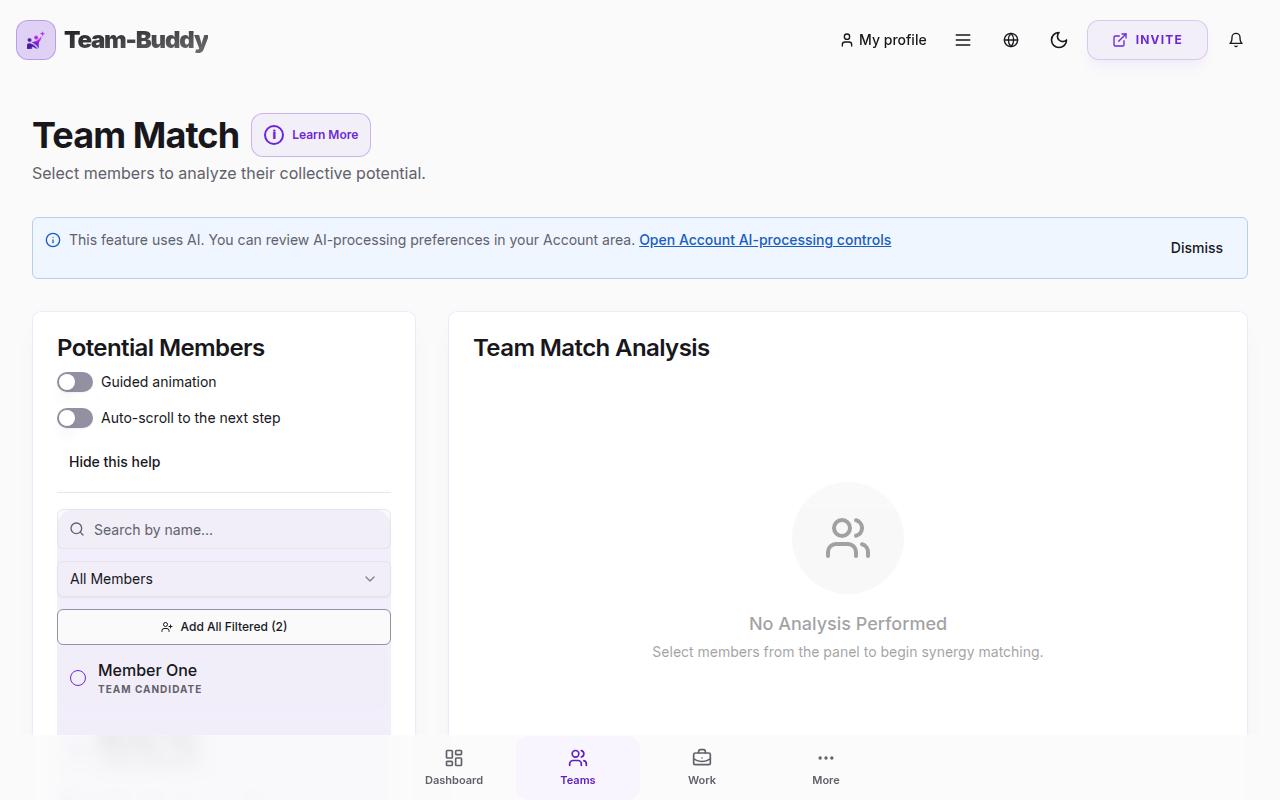Select the Member One radio circle

pos(78,678)
